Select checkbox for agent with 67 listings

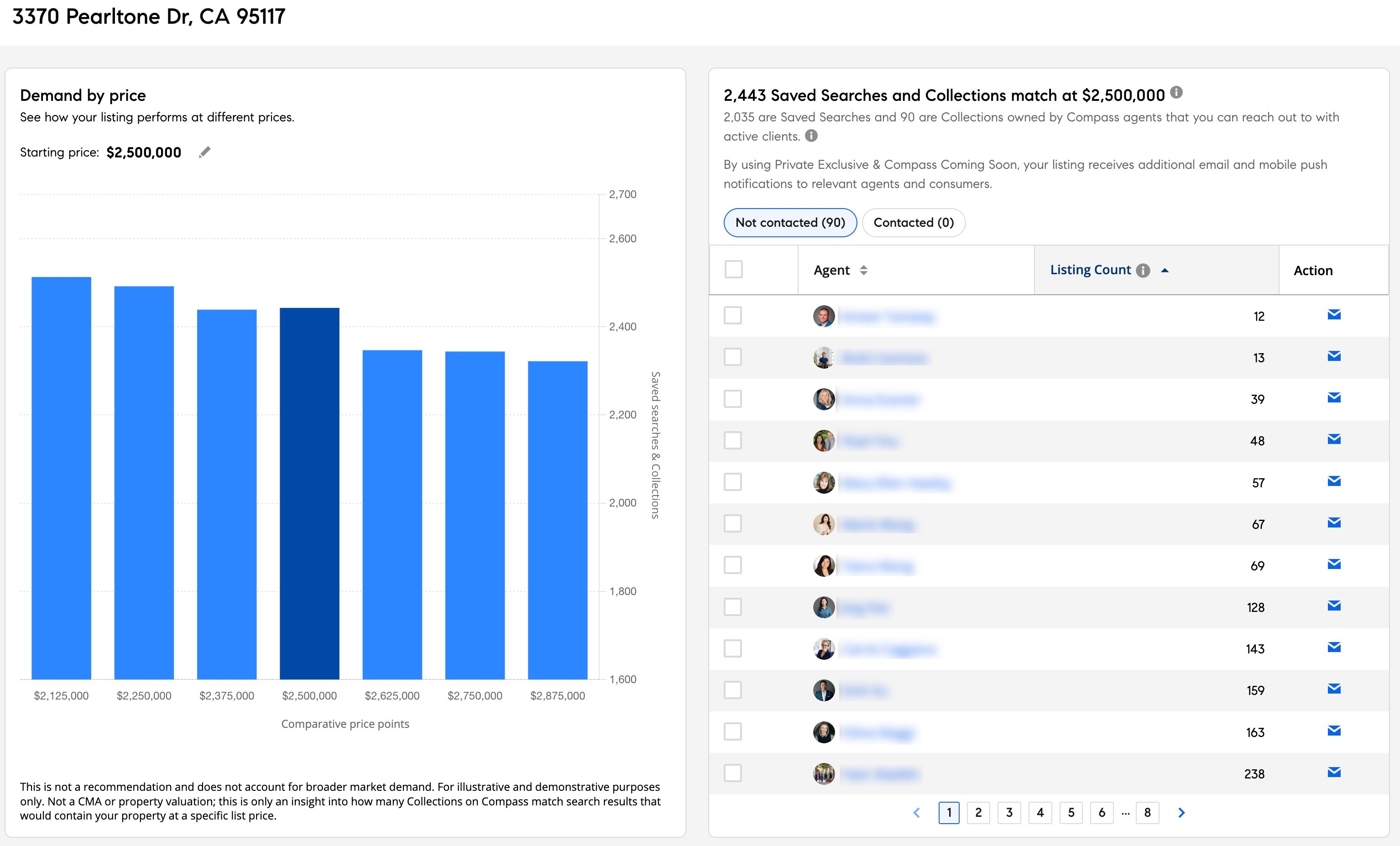[733, 523]
